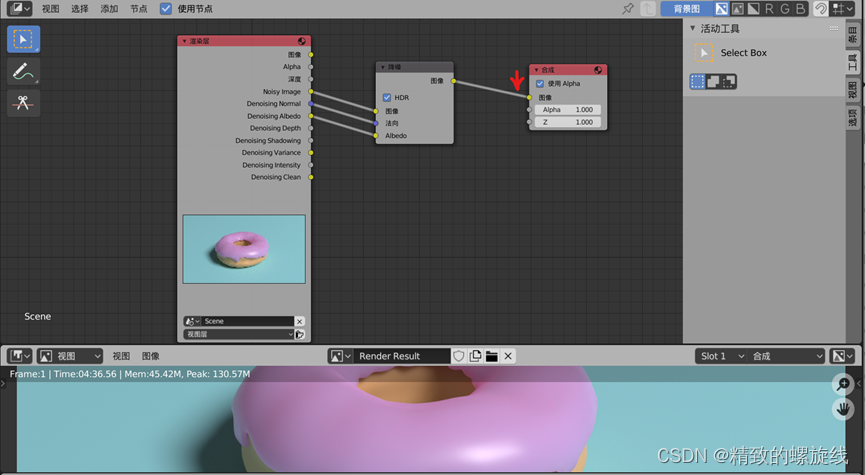Collapse the 合成 node

[536, 70]
